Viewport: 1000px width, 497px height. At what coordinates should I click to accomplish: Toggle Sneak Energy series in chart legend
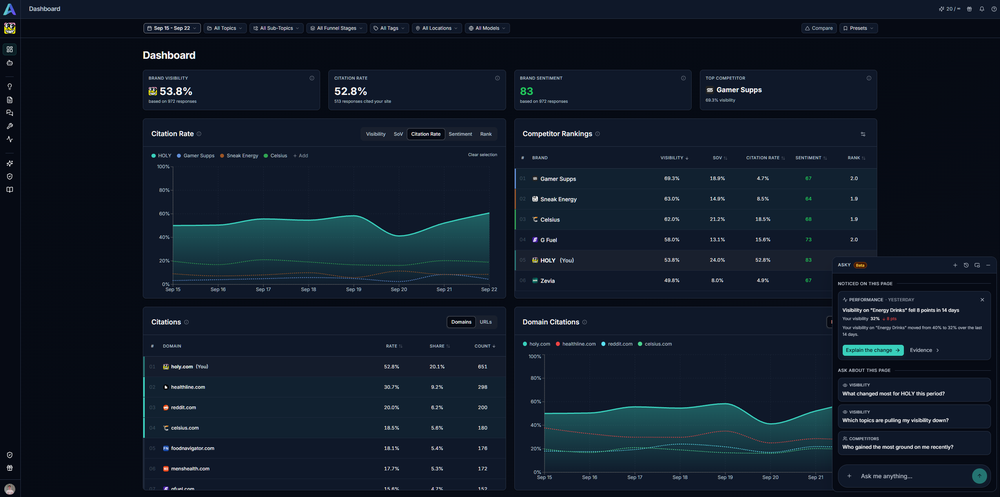click(239, 155)
